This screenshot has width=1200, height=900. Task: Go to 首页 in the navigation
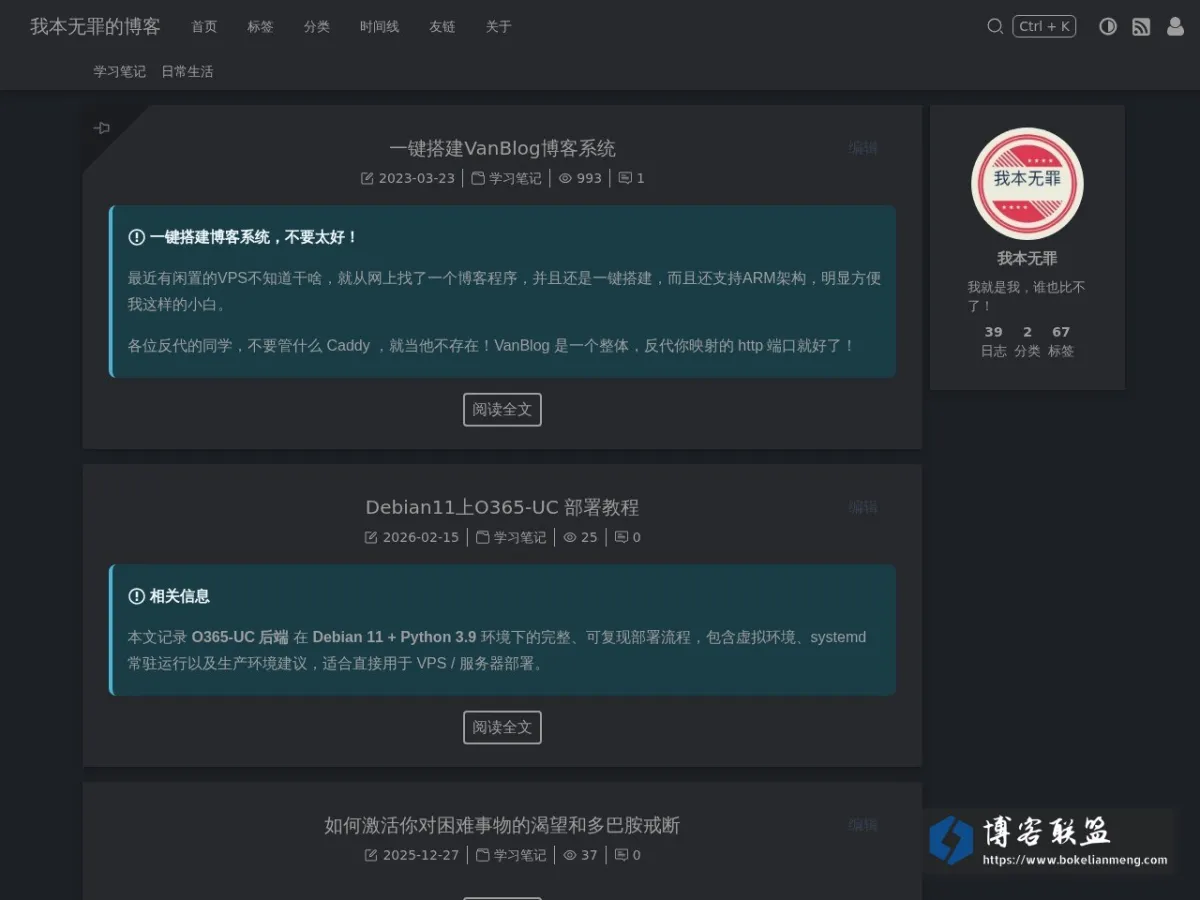tap(204, 27)
